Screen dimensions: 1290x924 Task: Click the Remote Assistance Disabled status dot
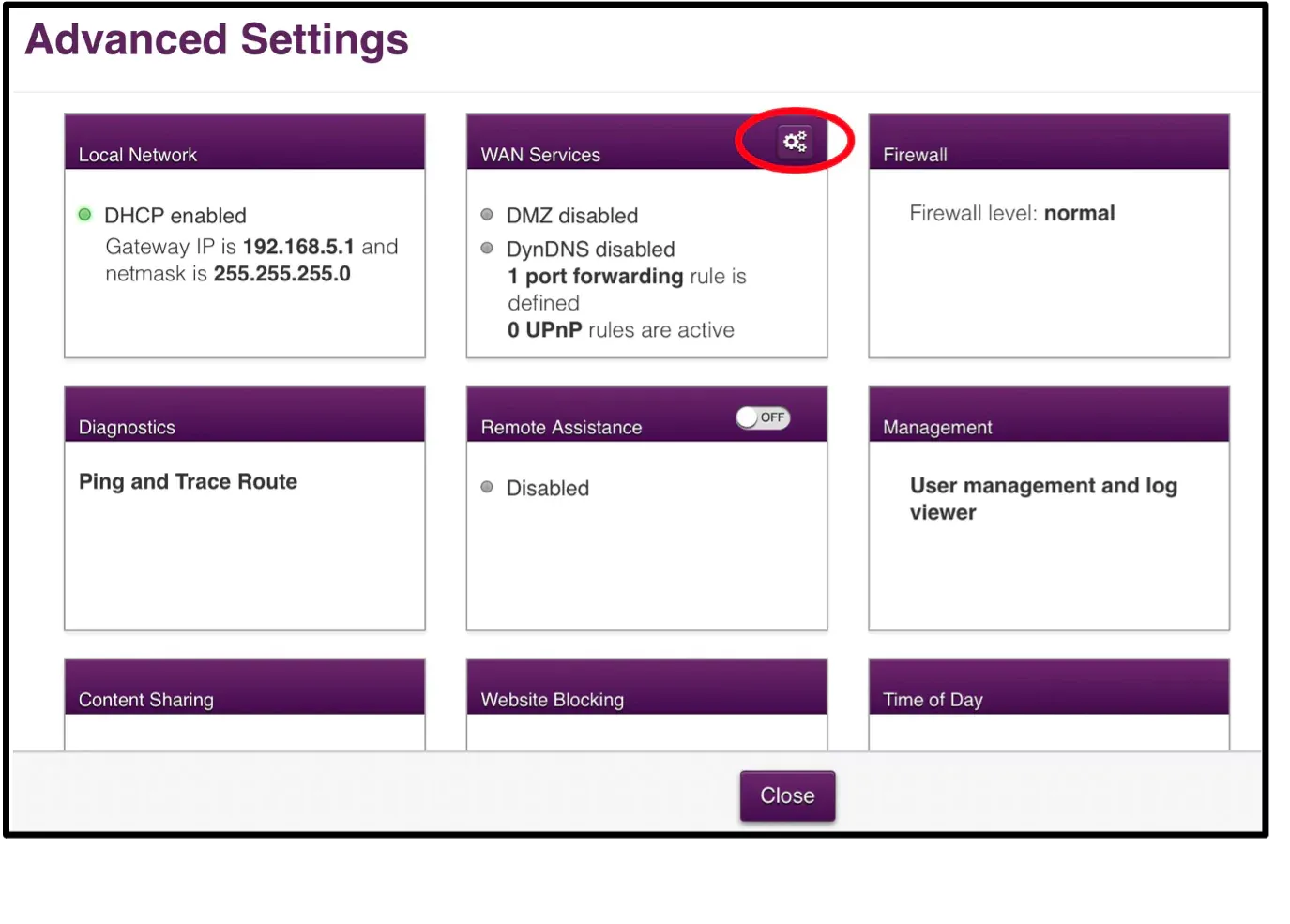(487, 487)
